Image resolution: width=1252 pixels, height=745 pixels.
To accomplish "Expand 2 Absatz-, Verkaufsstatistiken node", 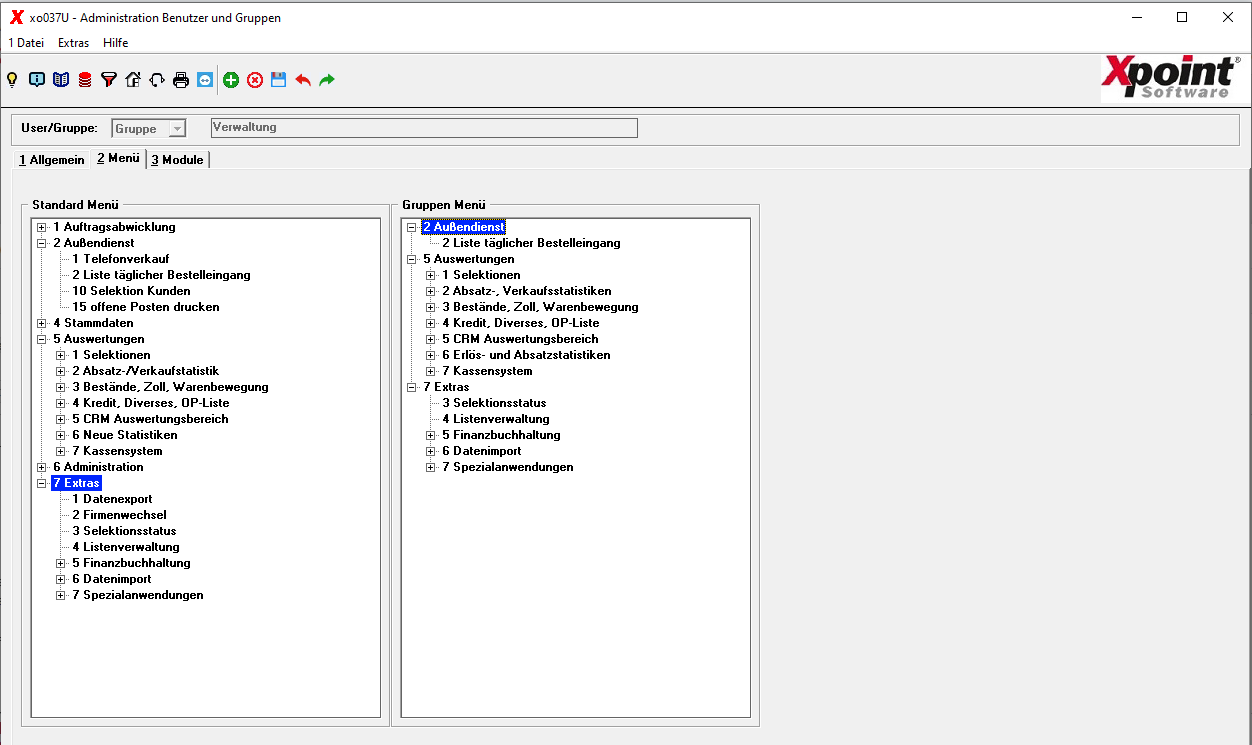I will click(431, 291).
